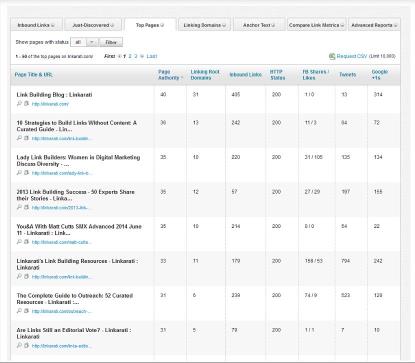The height and width of the screenshot is (363, 415).
Task: Open the Advanced Reports tab
Action: coord(374,25)
